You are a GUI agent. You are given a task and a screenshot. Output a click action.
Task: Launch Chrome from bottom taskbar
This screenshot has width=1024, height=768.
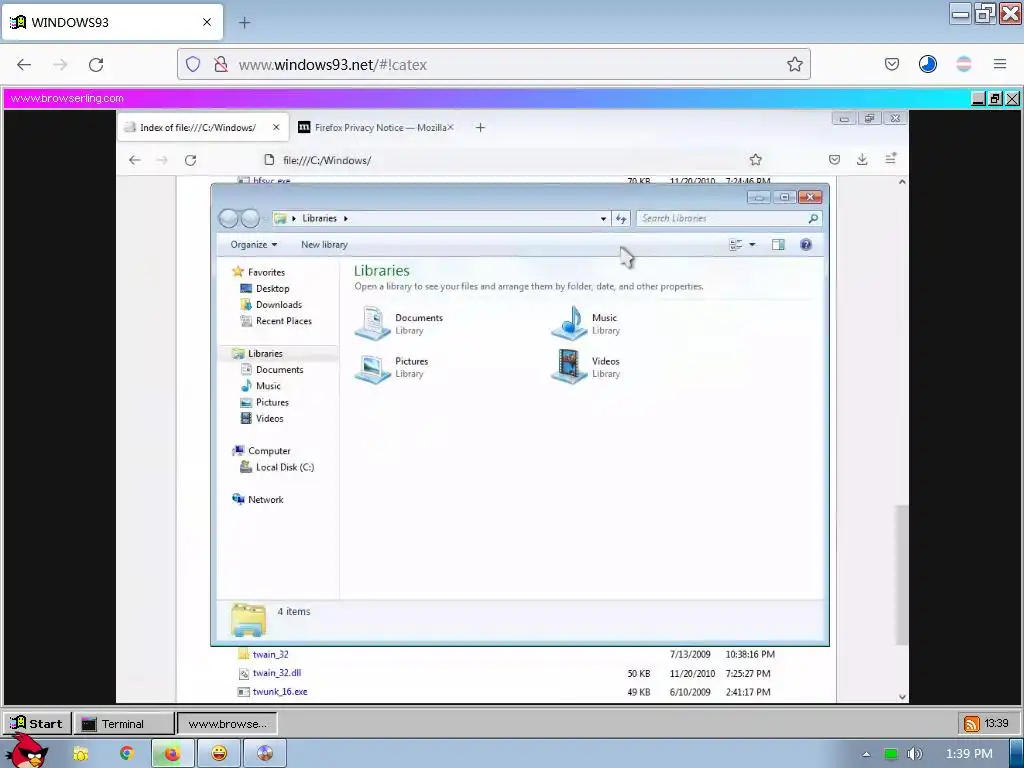tap(127, 754)
